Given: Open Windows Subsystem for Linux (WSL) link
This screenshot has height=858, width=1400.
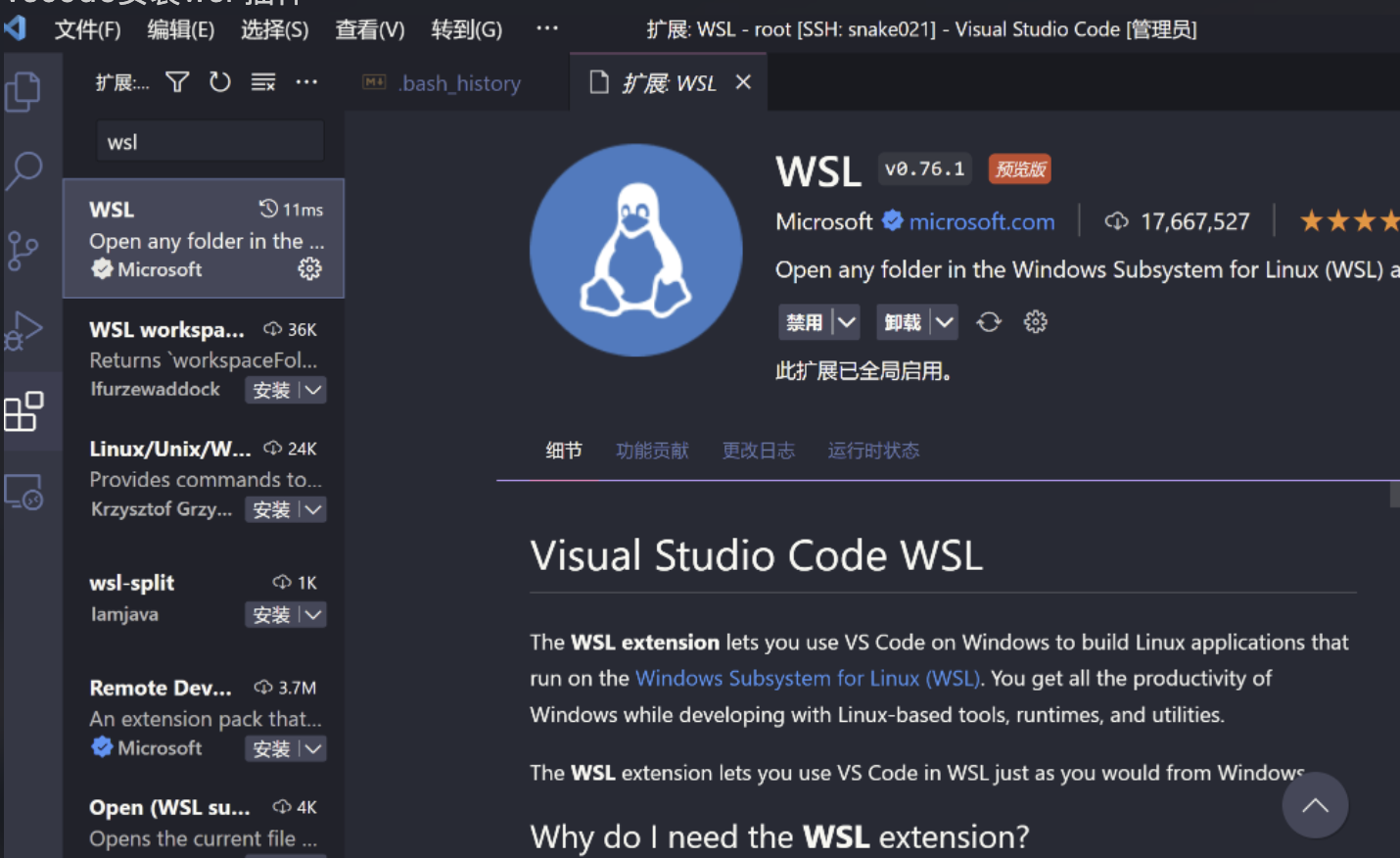Looking at the screenshot, I should (808, 678).
